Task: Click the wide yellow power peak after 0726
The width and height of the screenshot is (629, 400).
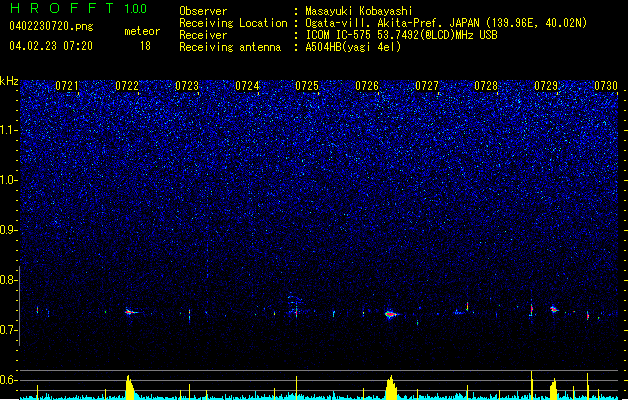Action: point(391,387)
